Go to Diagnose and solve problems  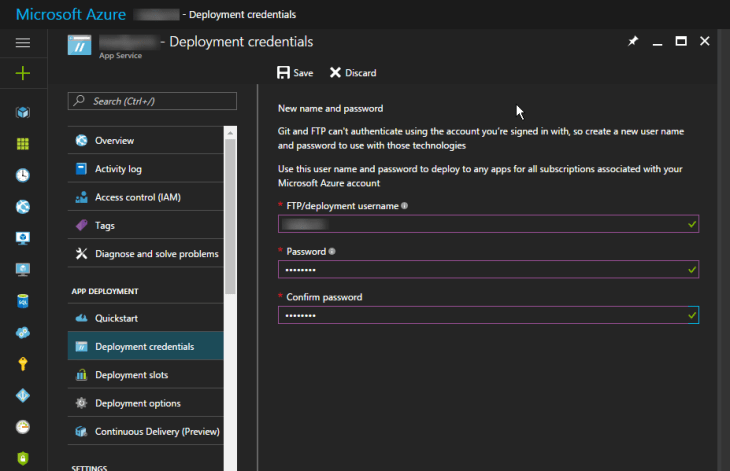point(155,254)
